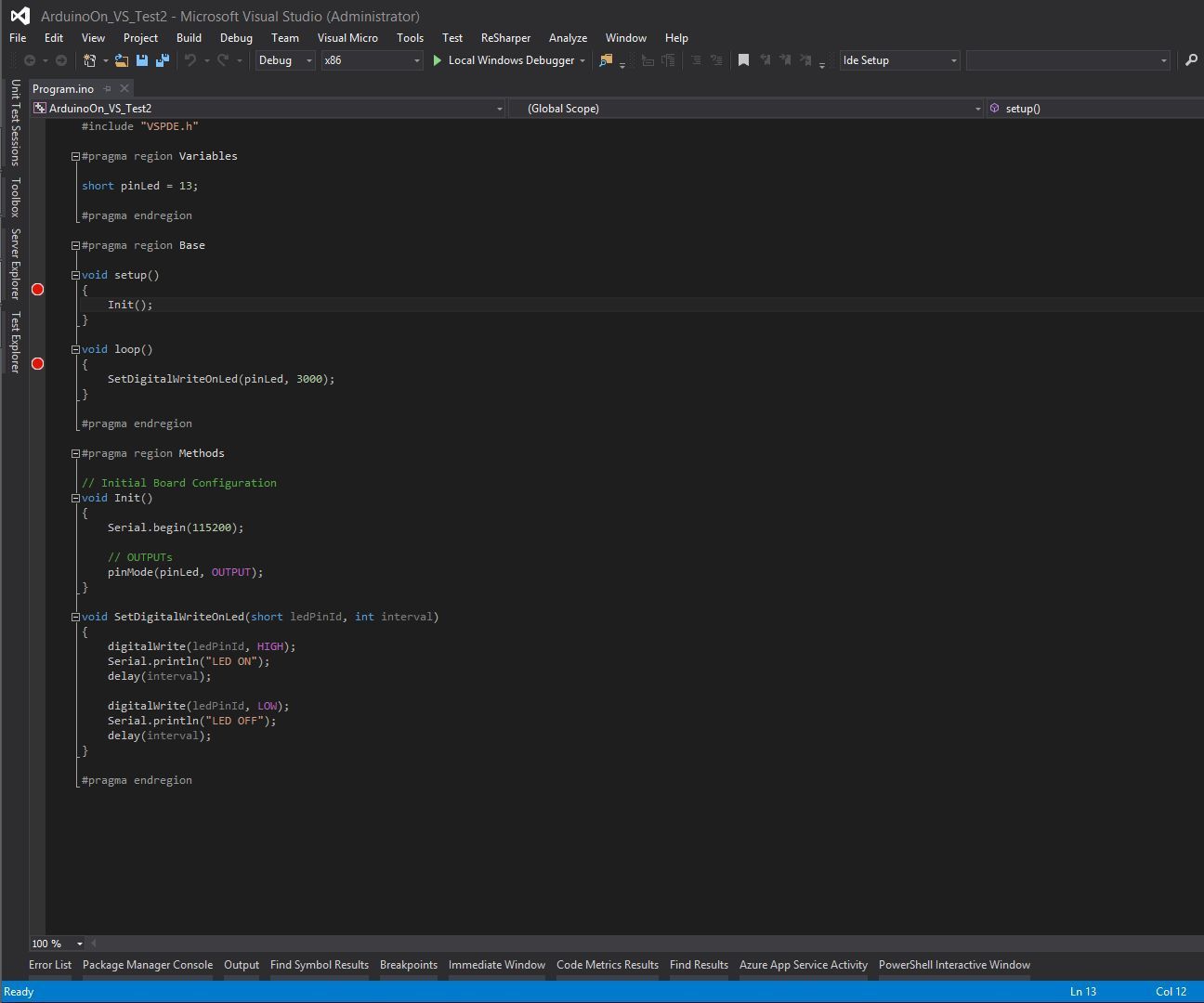The image size is (1204, 1003).
Task: Expand the Unit Test Sessions side panel
Action: (x=15, y=123)
